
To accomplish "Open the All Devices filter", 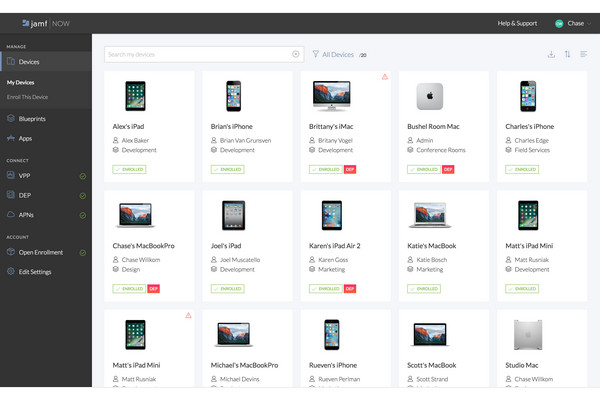I will (x=339, y=55).
